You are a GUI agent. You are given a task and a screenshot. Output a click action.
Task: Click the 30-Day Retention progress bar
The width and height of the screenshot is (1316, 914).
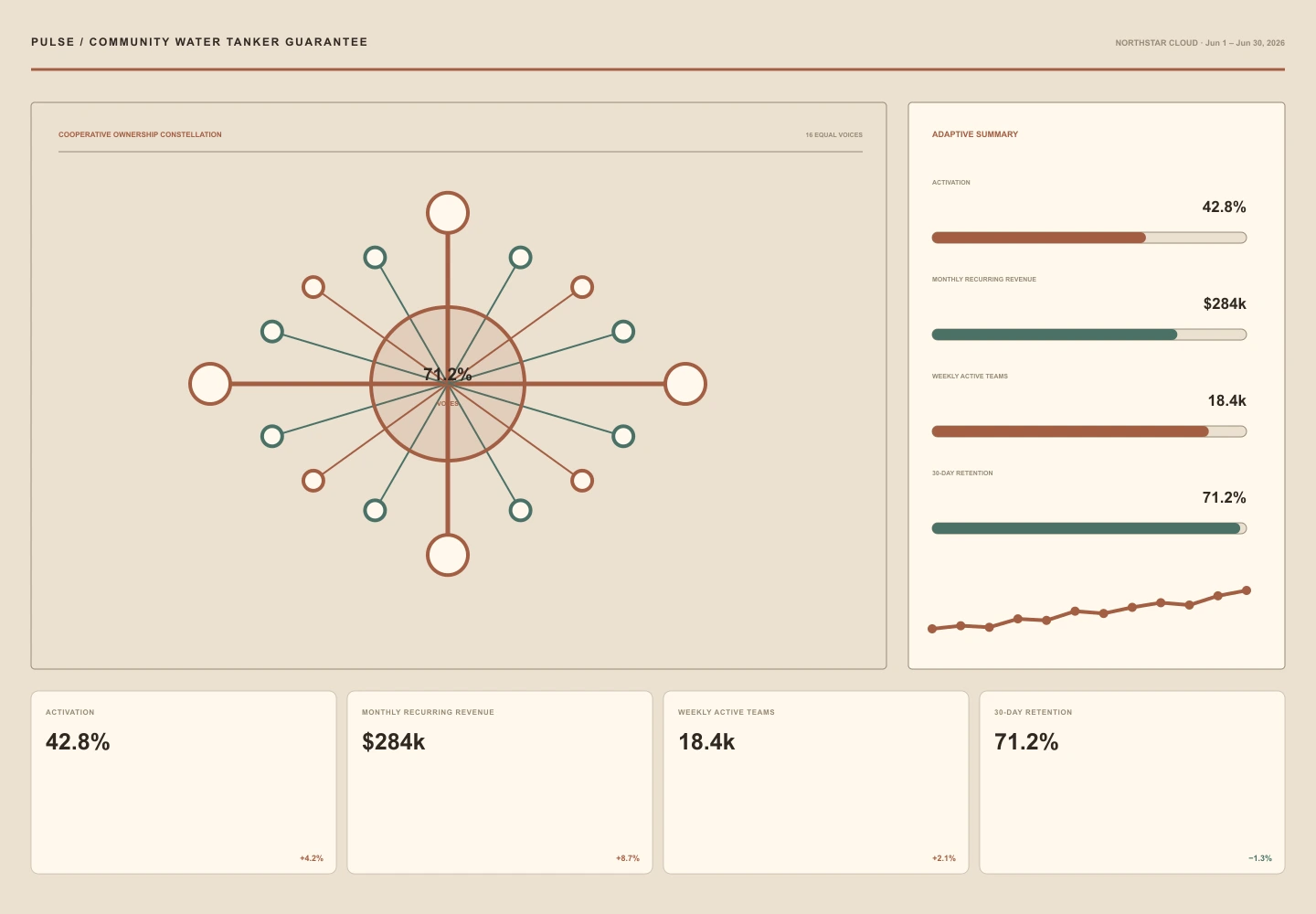click(x=1089, y=528)
